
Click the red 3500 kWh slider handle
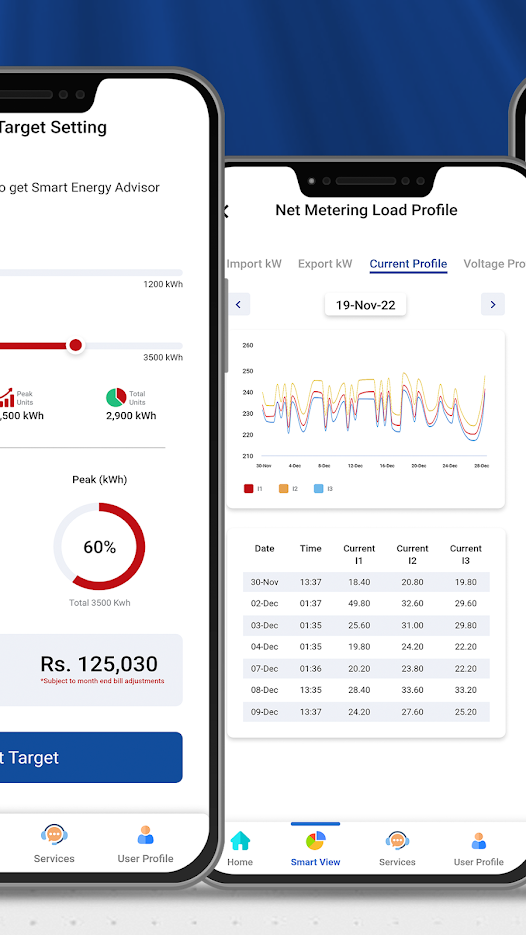(75, 345)
